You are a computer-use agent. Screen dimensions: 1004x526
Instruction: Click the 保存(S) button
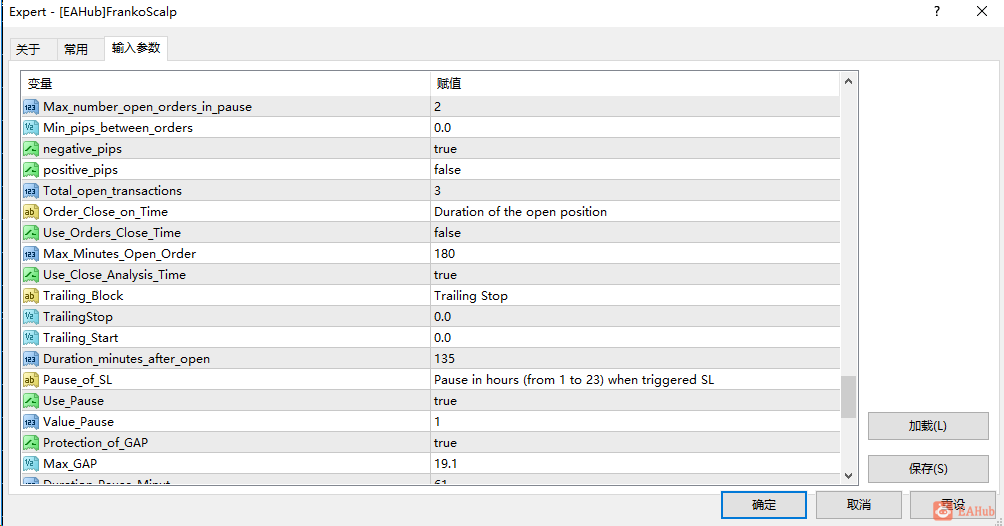928,469
